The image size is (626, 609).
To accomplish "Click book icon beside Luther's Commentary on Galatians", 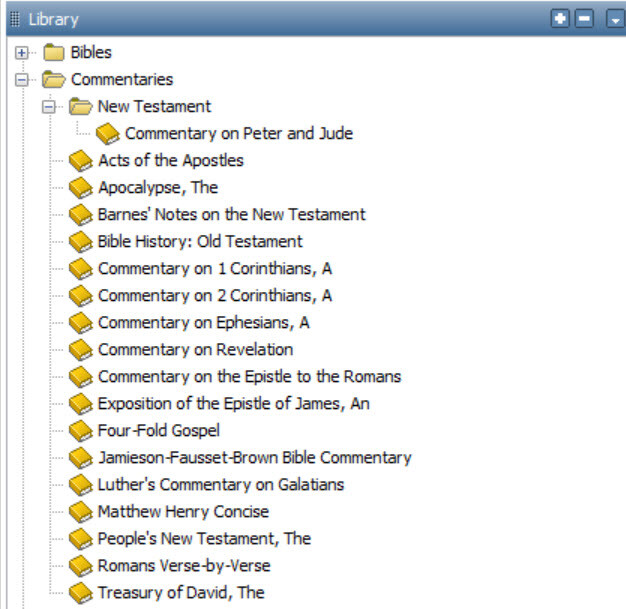I will pyautogui.click(x=81, y=485).
